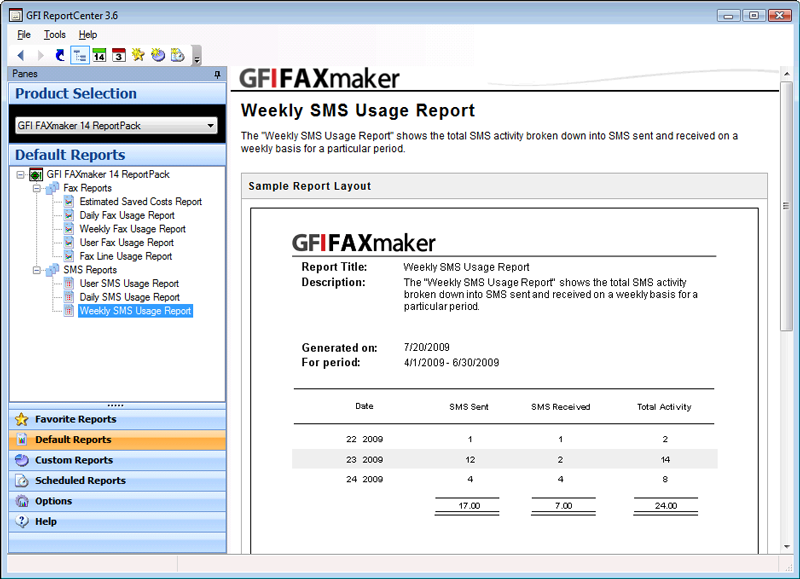Click the Fax Reports folder icon
800x579 pixels.
52,188
